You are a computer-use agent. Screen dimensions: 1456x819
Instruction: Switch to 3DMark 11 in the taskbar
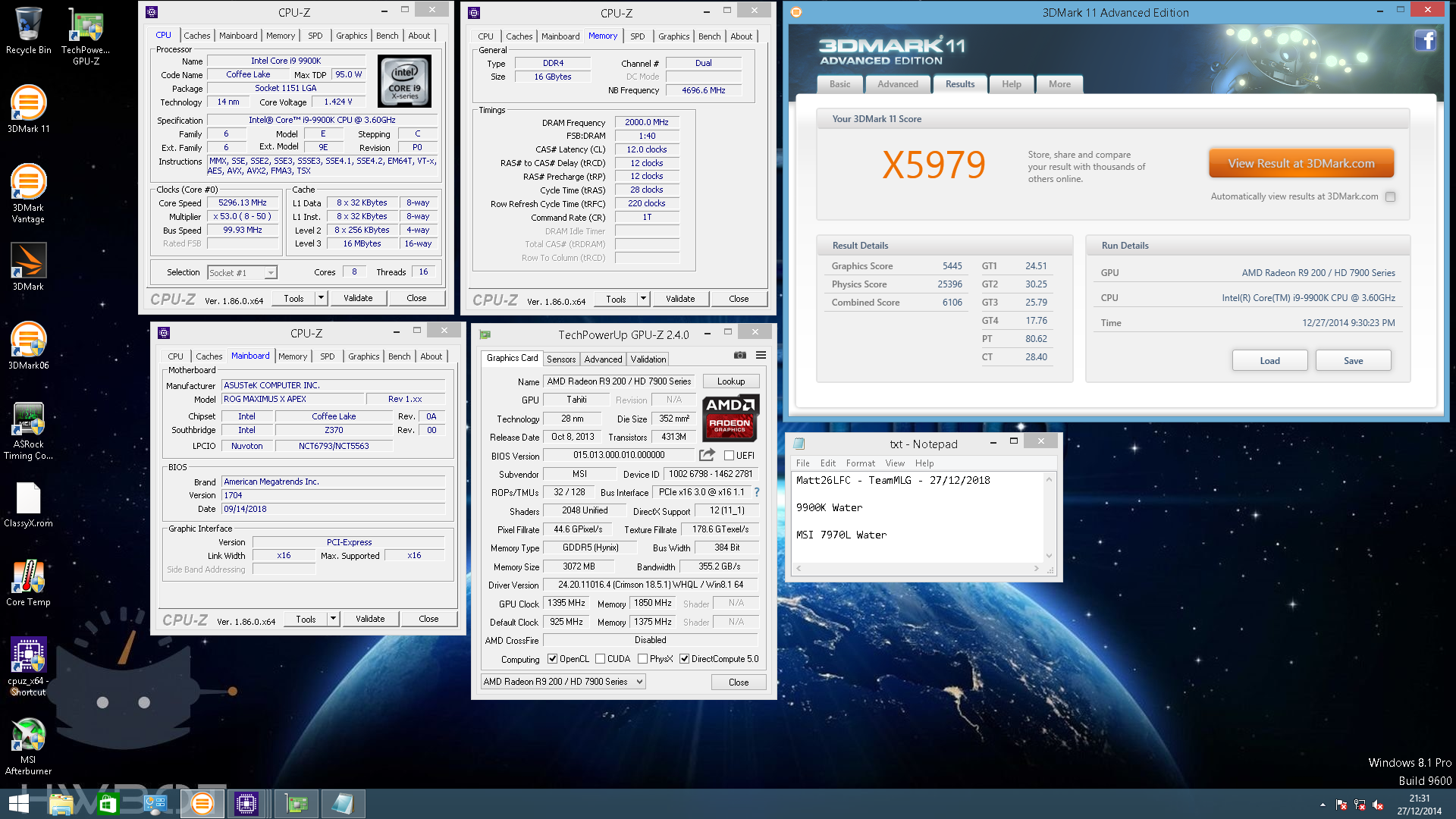pyautogui.click(x=202, y=804)
